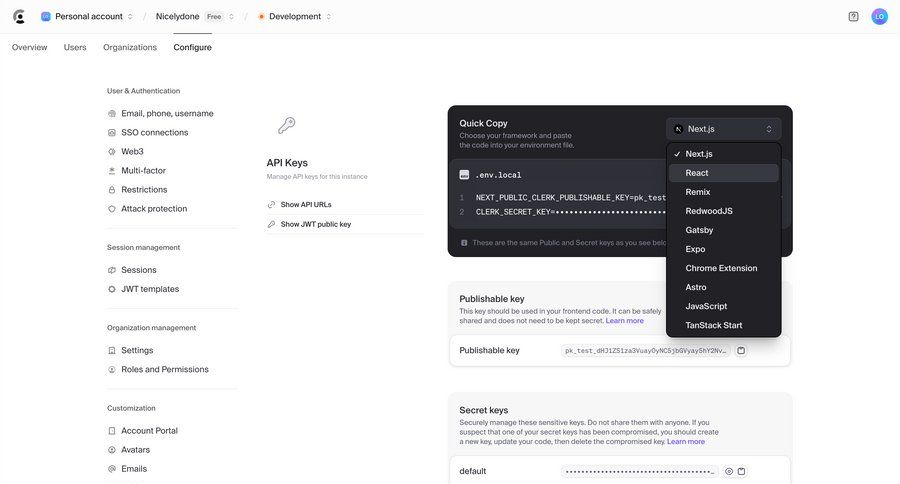Viewport: 900px width, 484px height.
Task: Click the Clerk logo icon
Action: pyautogui.click(x=19, y=17)
